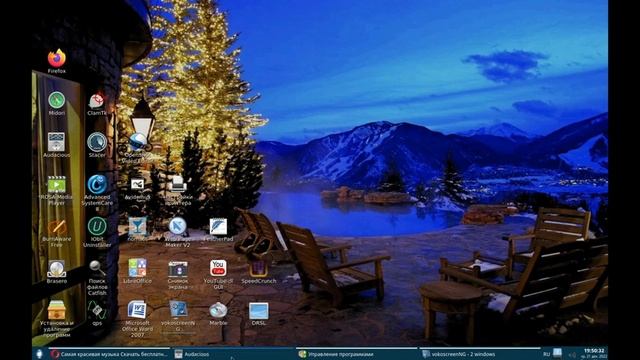Launch the gps desktop icon

(97, 310)
